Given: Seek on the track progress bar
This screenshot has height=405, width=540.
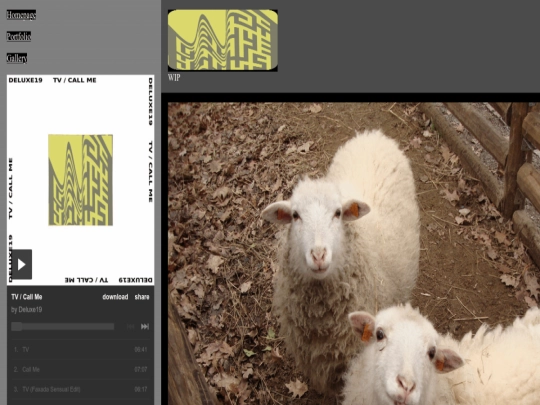Looking at the screenshot, I should click(62, 326).
